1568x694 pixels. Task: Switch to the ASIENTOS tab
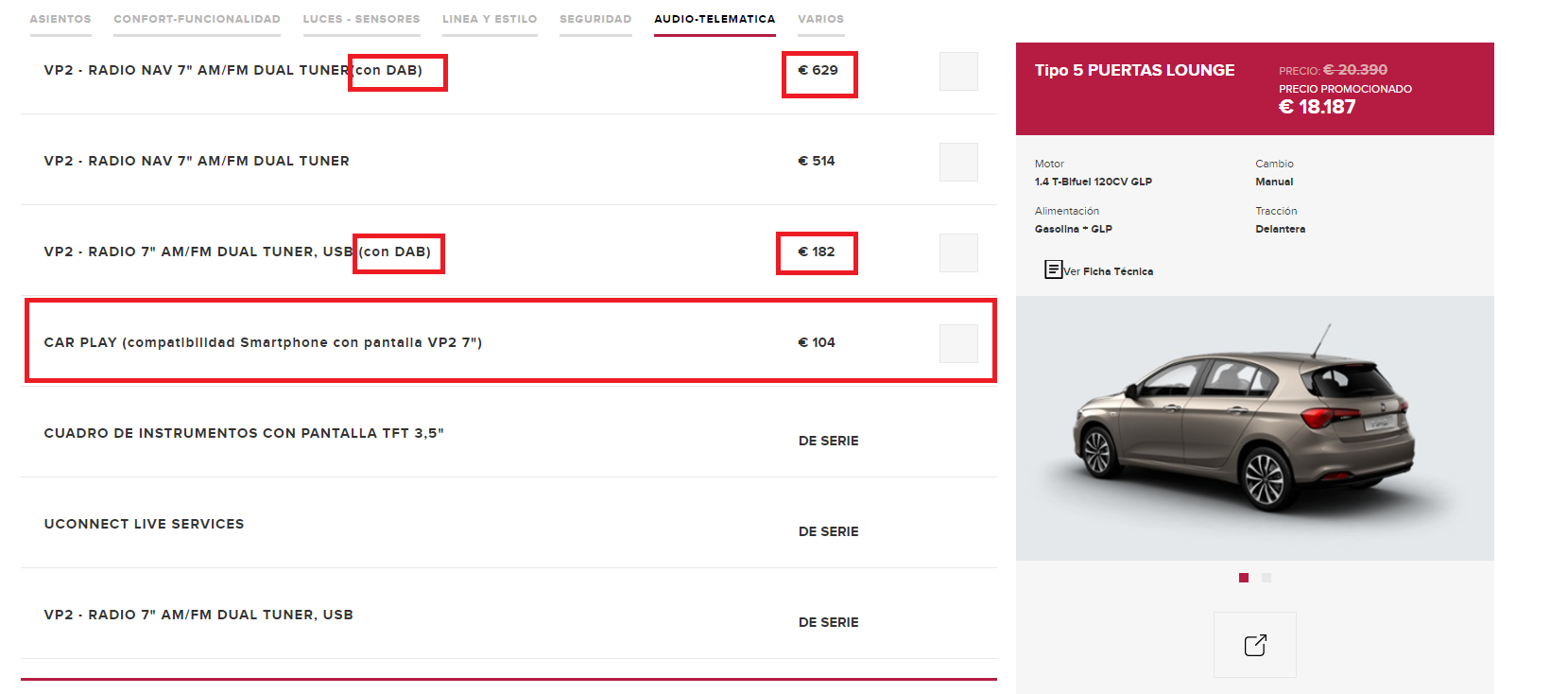(60, 19)
